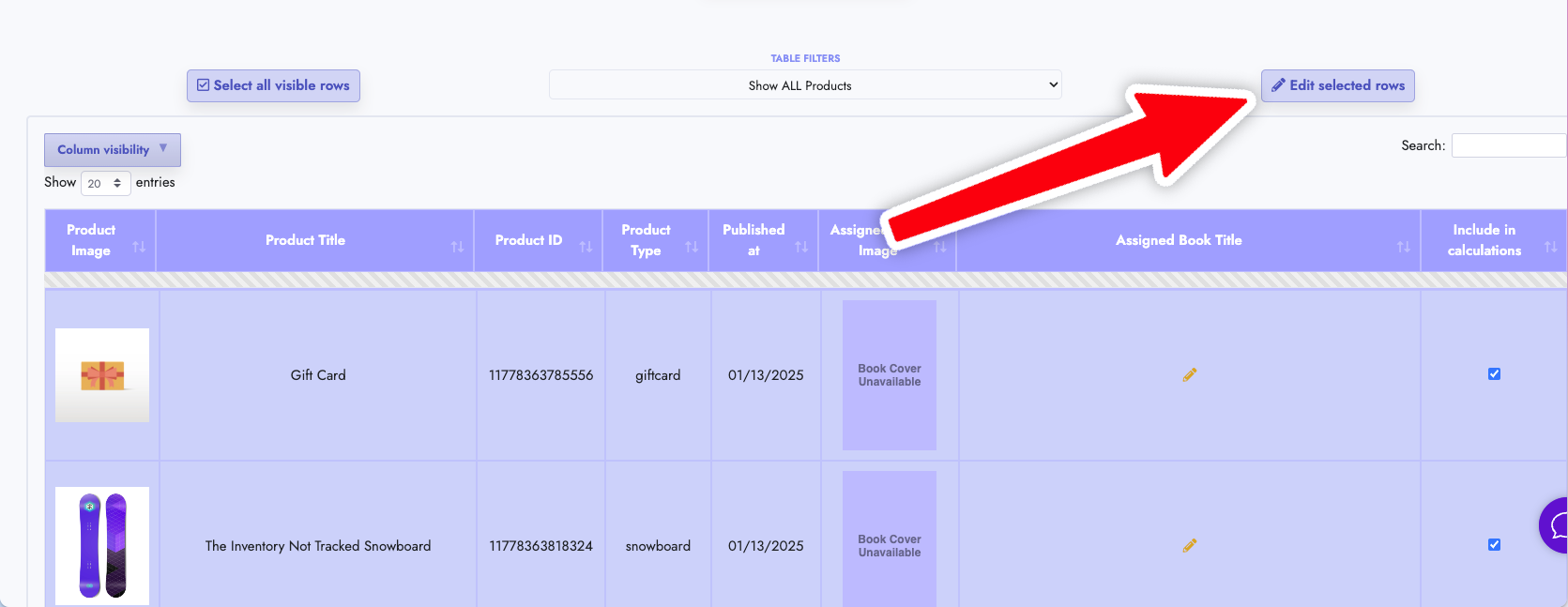1568x607 pixels.
Task: Click Book Cover Unavailable in Gift Card row
Action: point(890,375)
